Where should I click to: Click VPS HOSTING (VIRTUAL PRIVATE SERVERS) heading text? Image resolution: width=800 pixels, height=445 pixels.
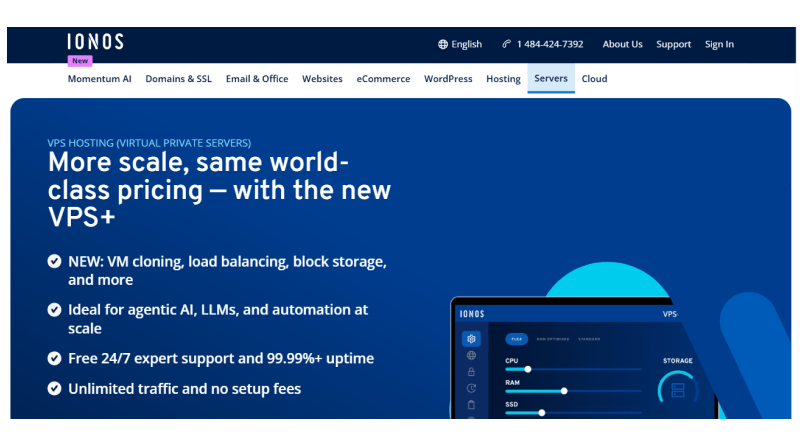tap(149, 143)
